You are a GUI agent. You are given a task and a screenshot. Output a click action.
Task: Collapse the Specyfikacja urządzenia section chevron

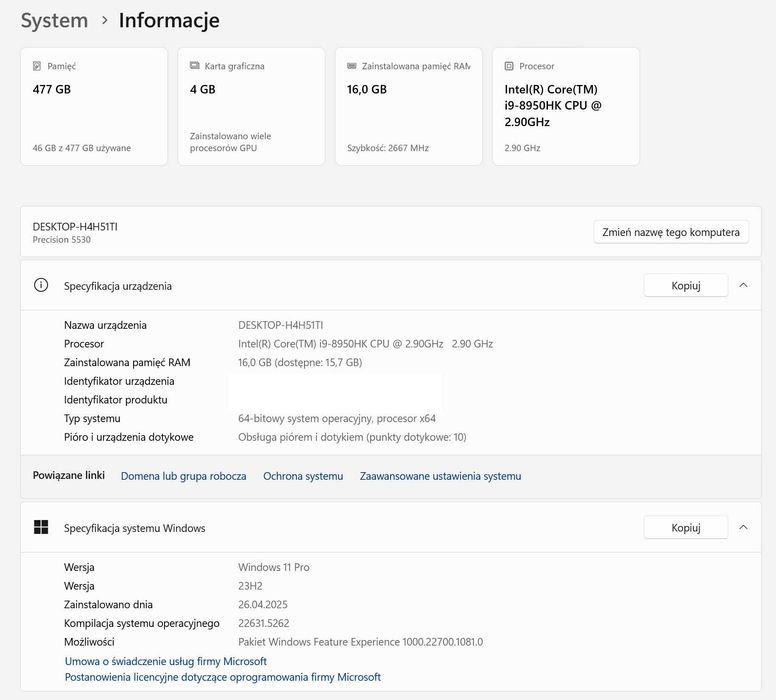pyautogui.click(x=743, y=285)
